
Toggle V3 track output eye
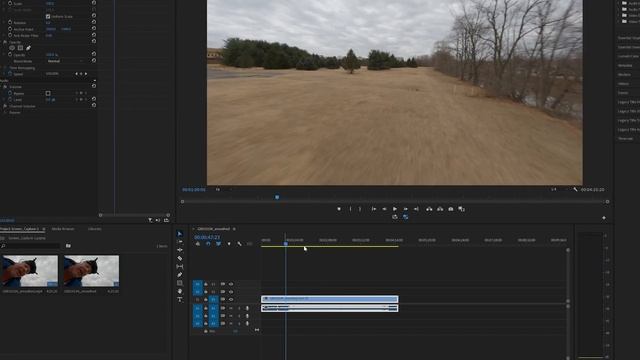click(x=231, y=284)
